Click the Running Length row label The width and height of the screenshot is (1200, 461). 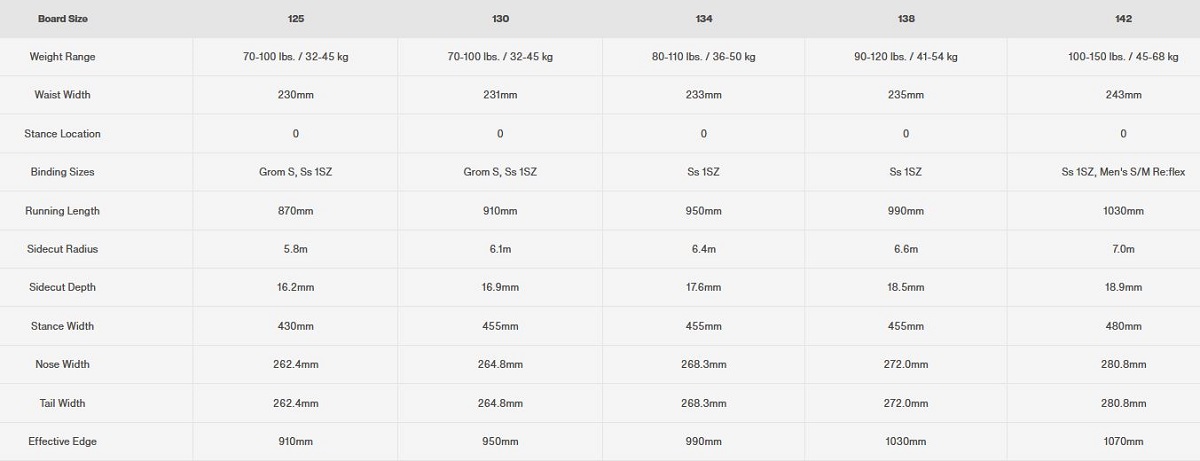tap(62, 211)
